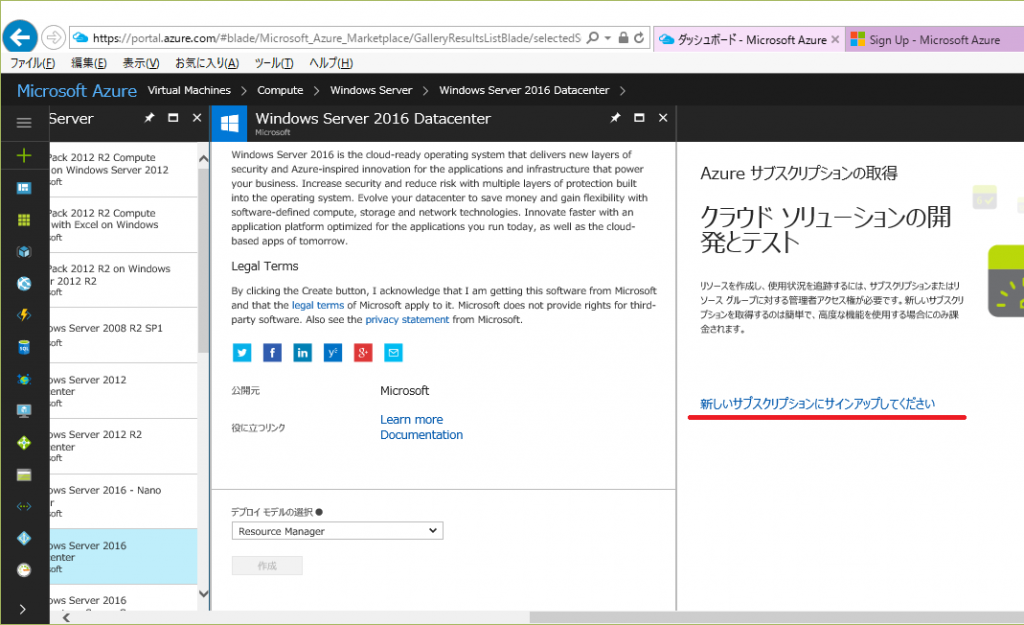Share via the Google Plus icon

[x=362, y=353]
